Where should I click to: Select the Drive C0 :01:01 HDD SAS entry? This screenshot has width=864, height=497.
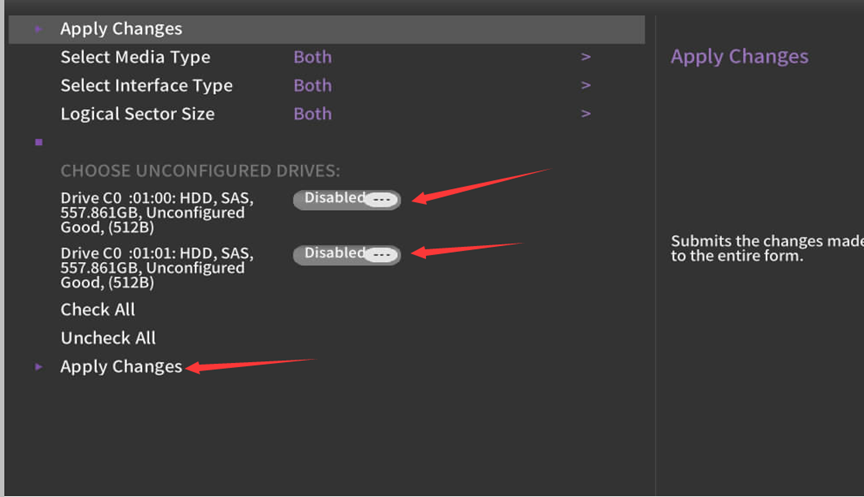click(x=157, y=268)
